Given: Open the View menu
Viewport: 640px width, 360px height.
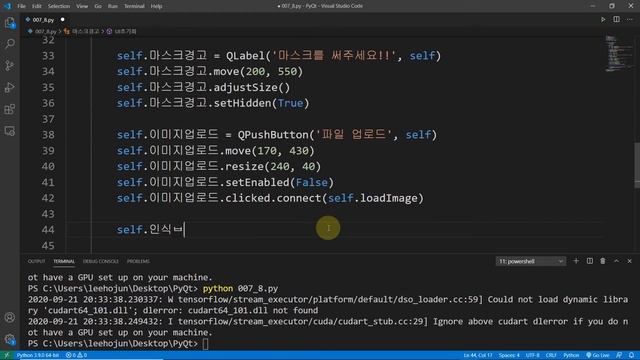Looking at the screenshot, I should click(x=82, y=6).
